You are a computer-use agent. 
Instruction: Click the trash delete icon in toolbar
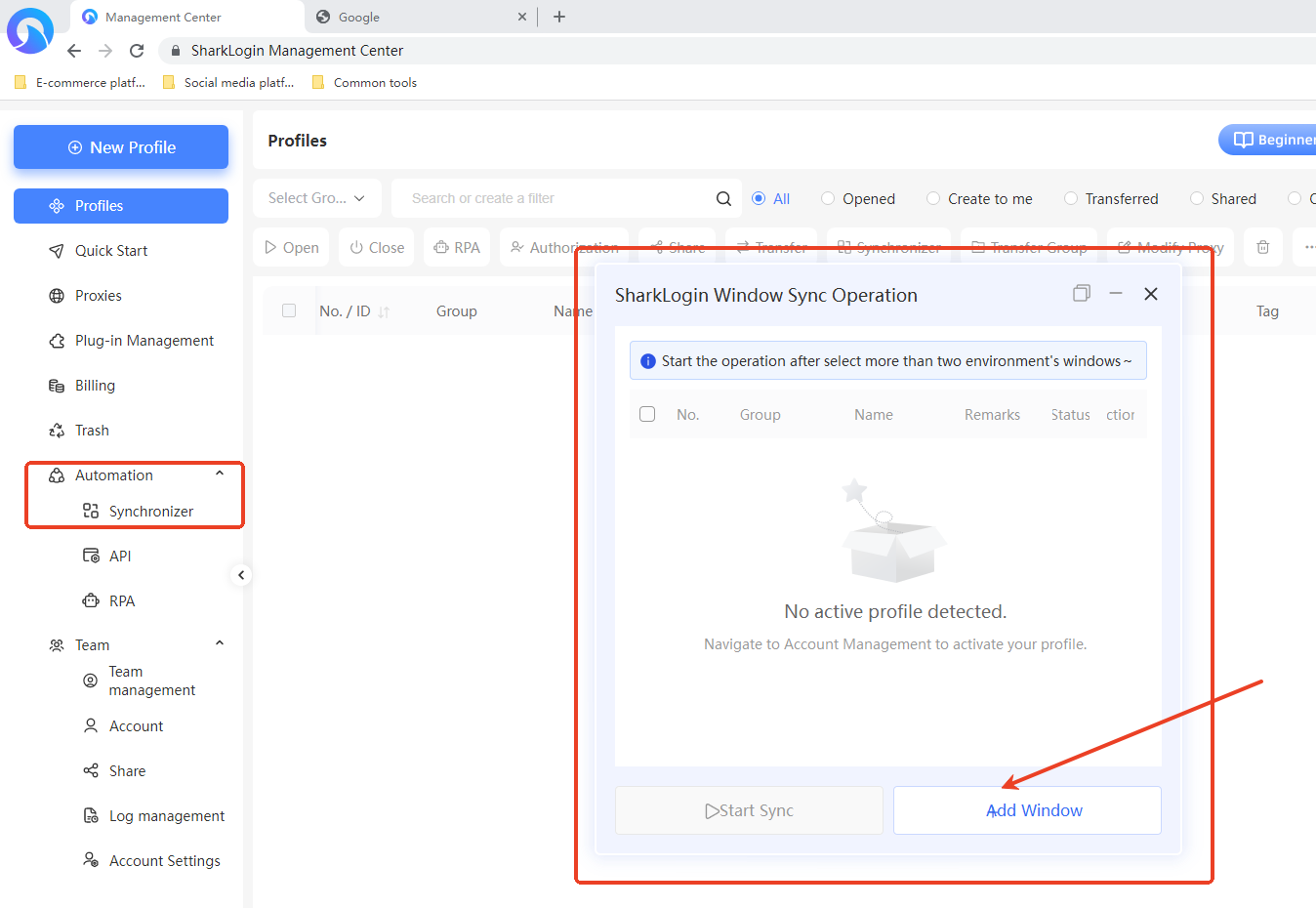1262,248
